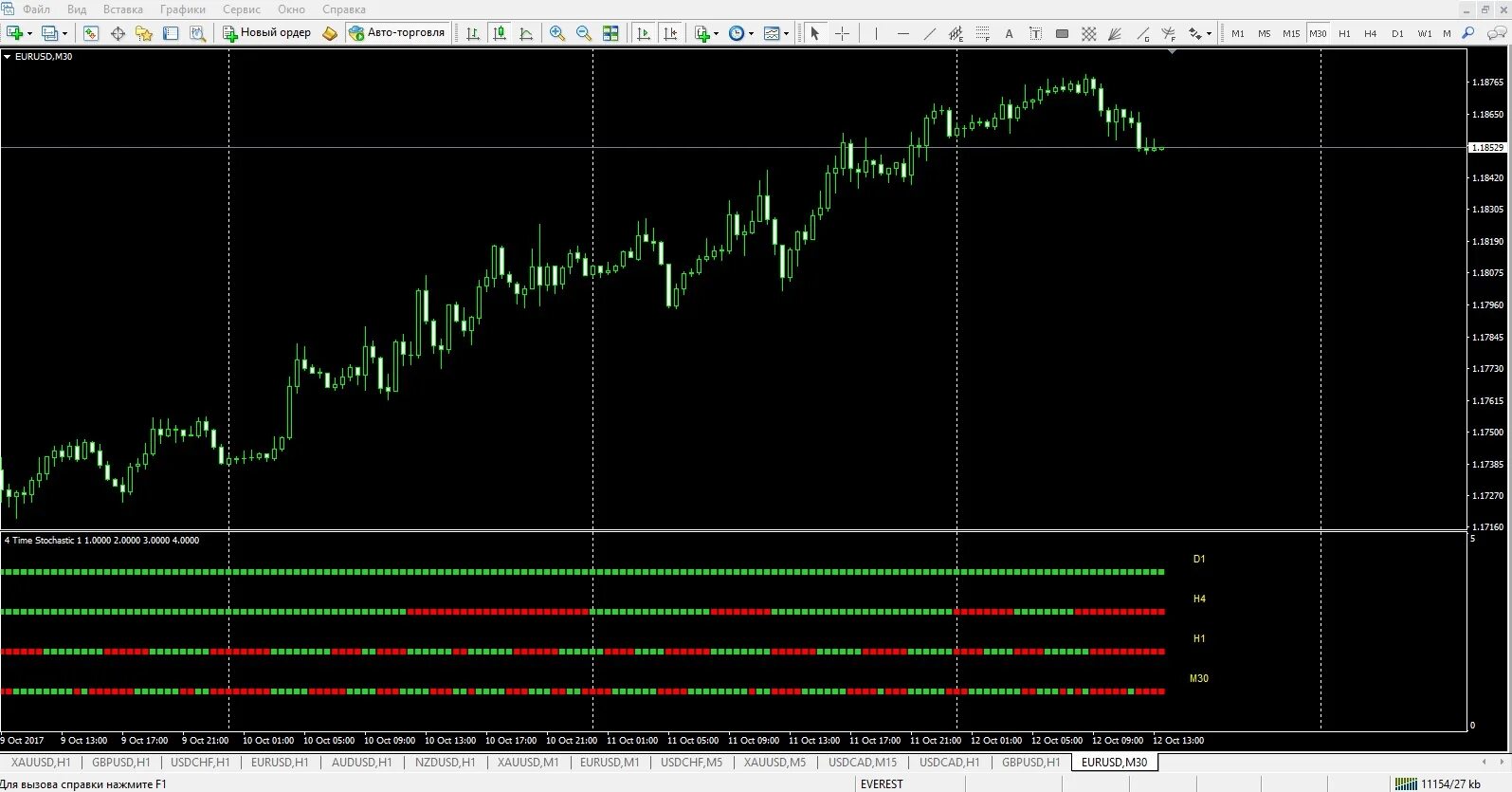
Task: Switch to the USDCAD,M15 chart tab
Action: pos(863,763)
